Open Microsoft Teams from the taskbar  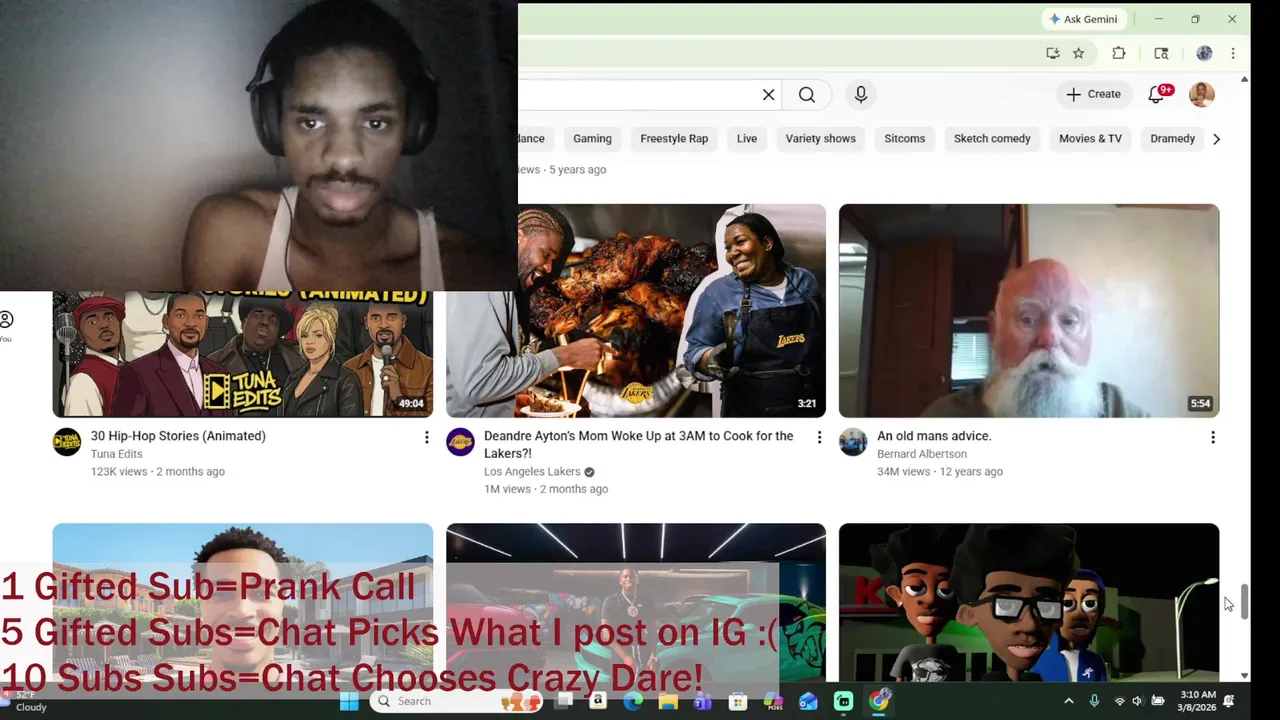[703, 701]
